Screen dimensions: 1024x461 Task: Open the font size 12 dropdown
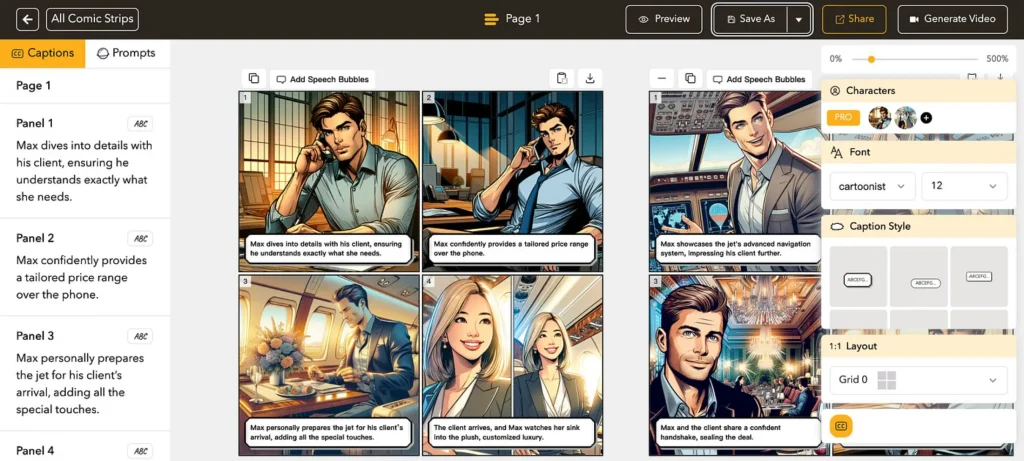(x=964, y=186)
